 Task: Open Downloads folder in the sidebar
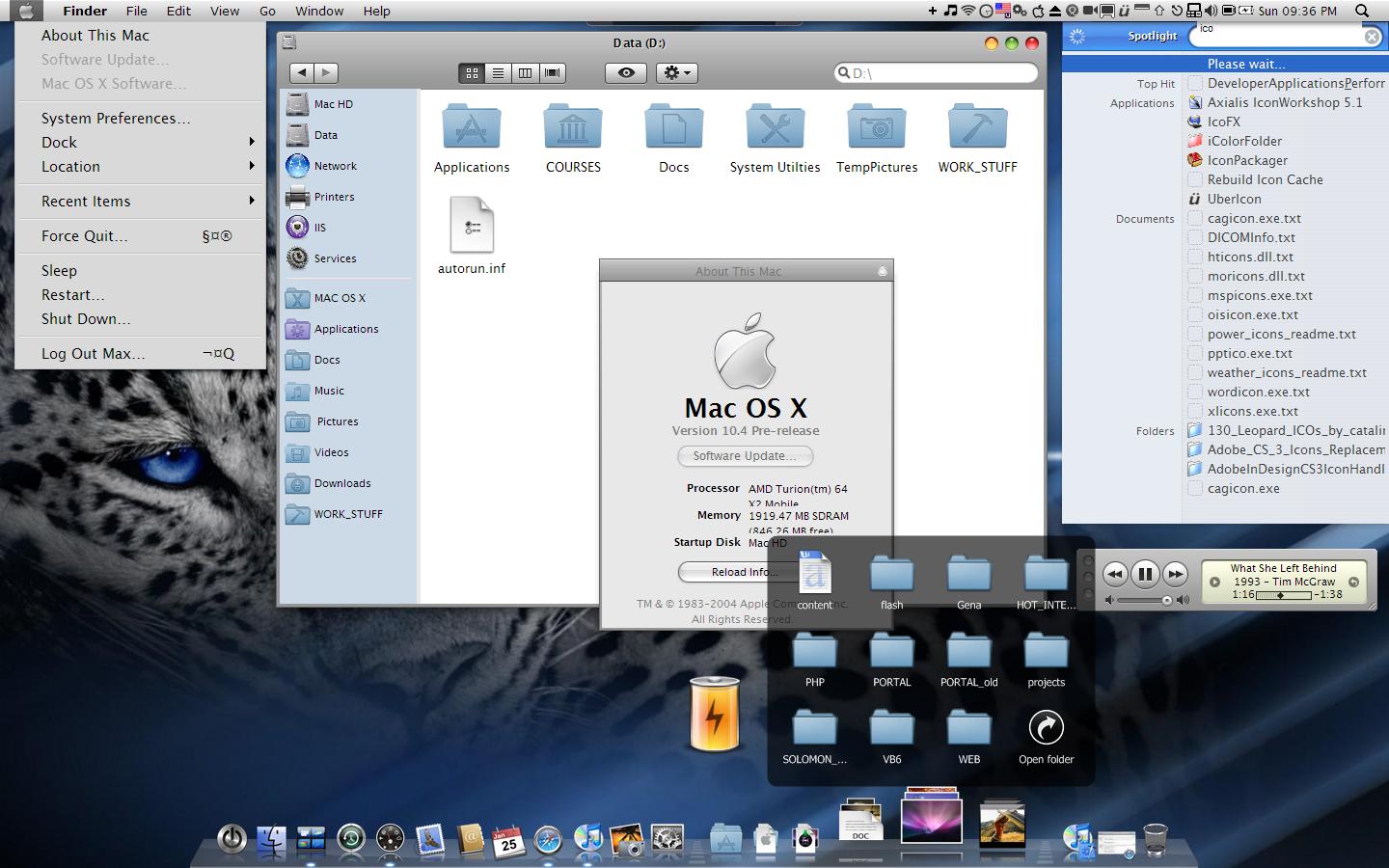[329, 483]
